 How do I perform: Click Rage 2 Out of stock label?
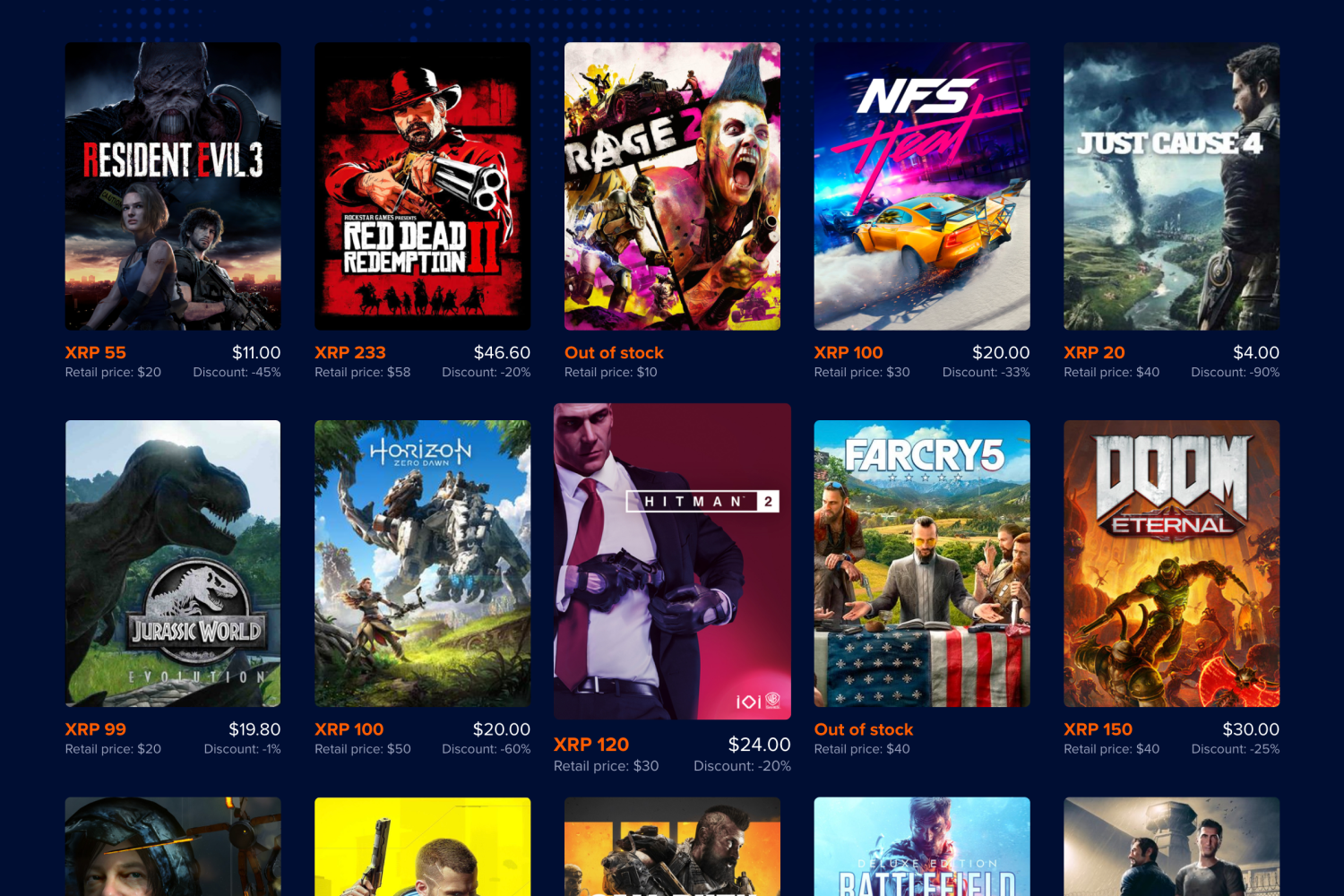(x=614, y=353)
